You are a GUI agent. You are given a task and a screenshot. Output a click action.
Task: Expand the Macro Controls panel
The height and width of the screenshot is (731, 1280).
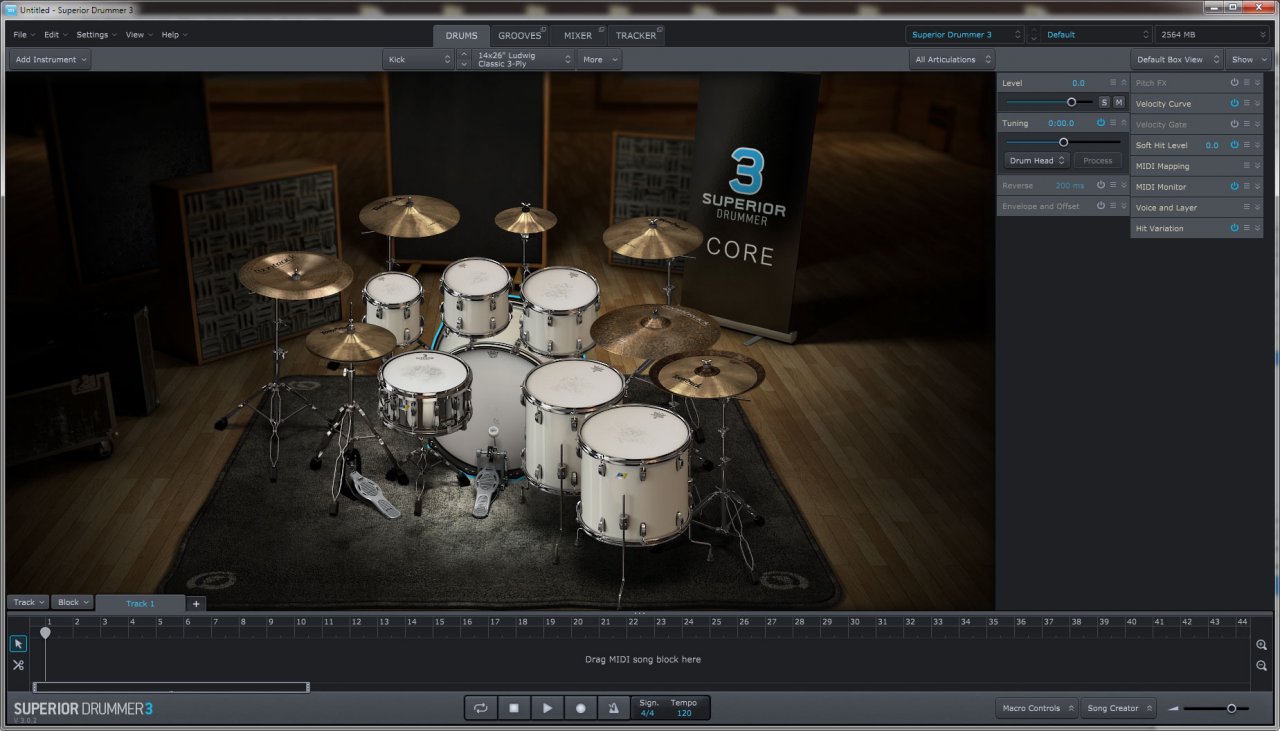coord(1036,708)
